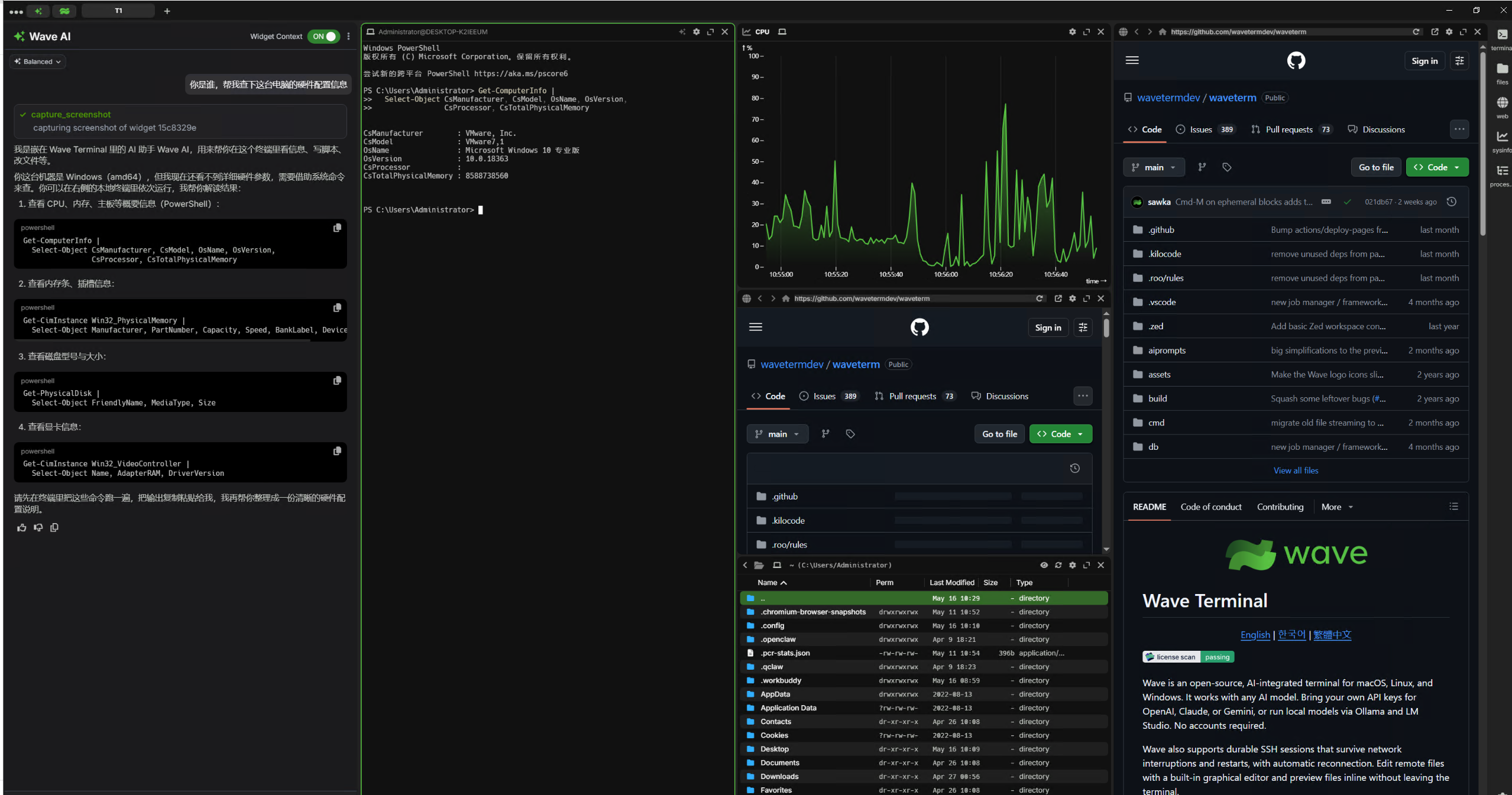
Task: Give thumbs down to AI response
Action: [x=38, y=527]
